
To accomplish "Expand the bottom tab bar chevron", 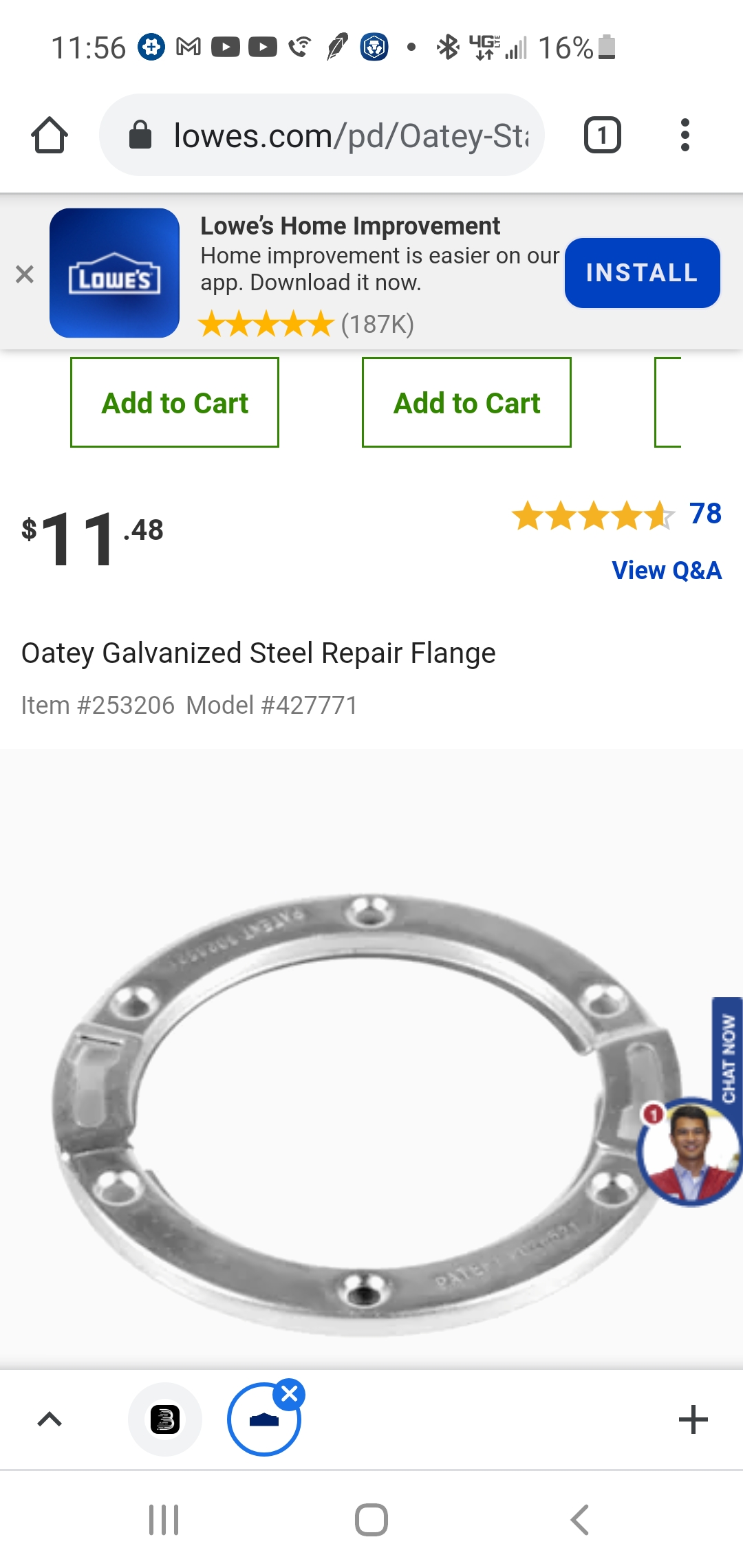I will tap(50, 1419).
